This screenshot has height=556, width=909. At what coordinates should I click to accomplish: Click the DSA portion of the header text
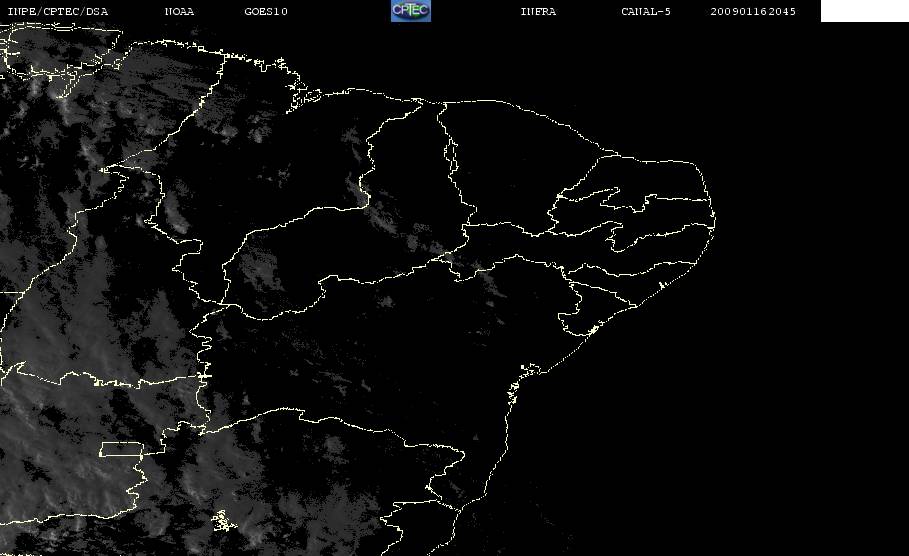point(98,12)
